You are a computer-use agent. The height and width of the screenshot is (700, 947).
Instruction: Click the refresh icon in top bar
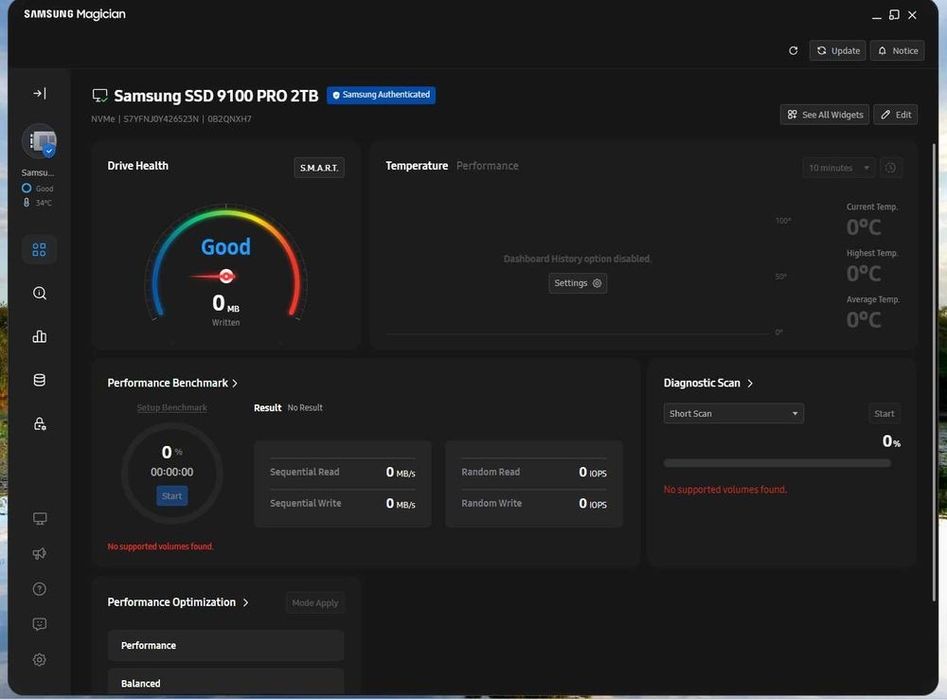tap(793, 51)
